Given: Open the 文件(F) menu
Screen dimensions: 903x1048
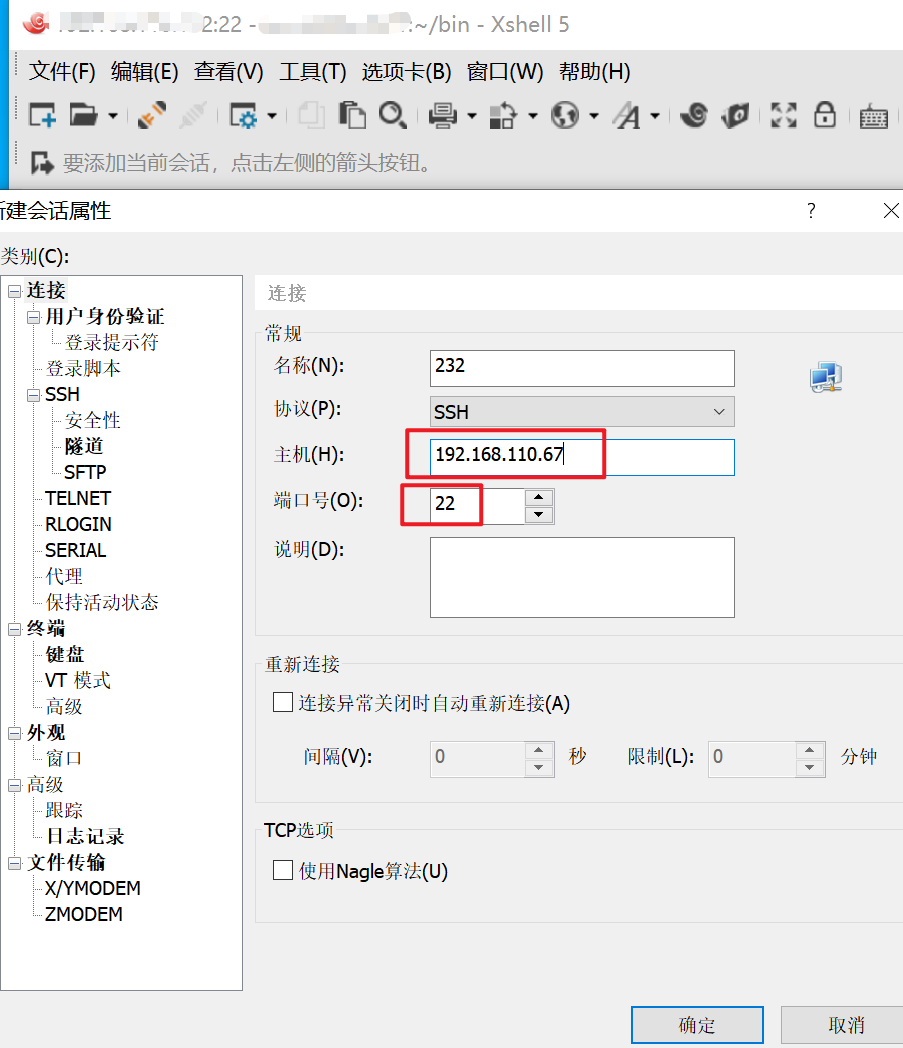Looking at the screenshot, I should [62, 71].
